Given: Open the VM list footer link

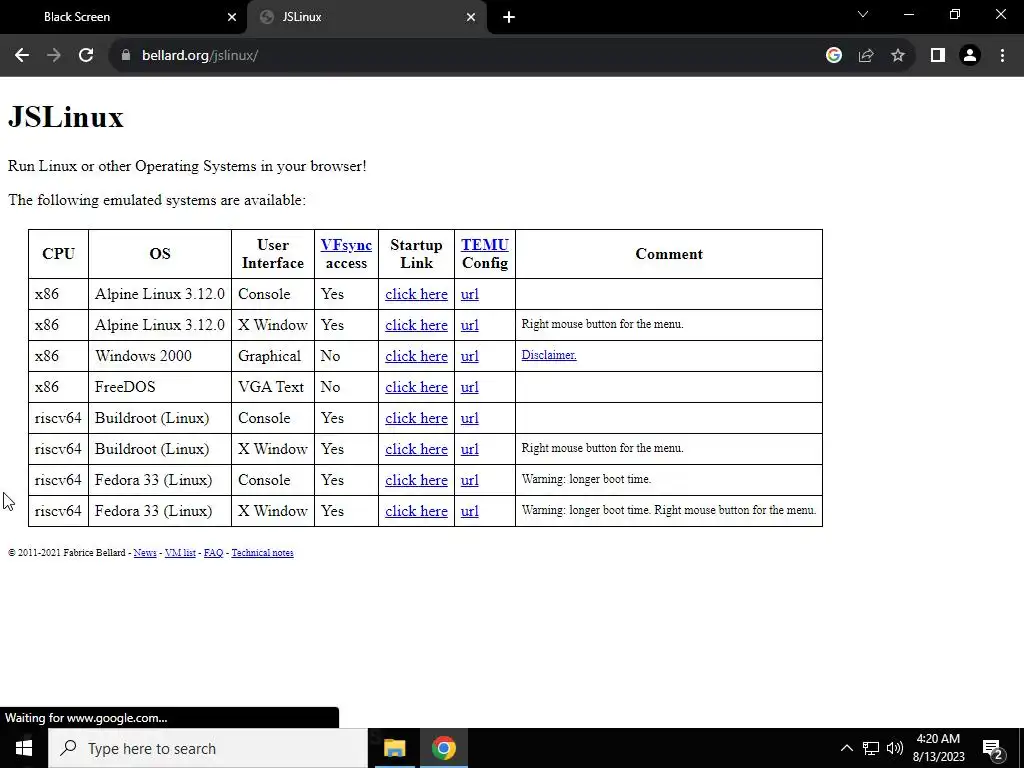Looking at the screenshot, I should [180, 553].
